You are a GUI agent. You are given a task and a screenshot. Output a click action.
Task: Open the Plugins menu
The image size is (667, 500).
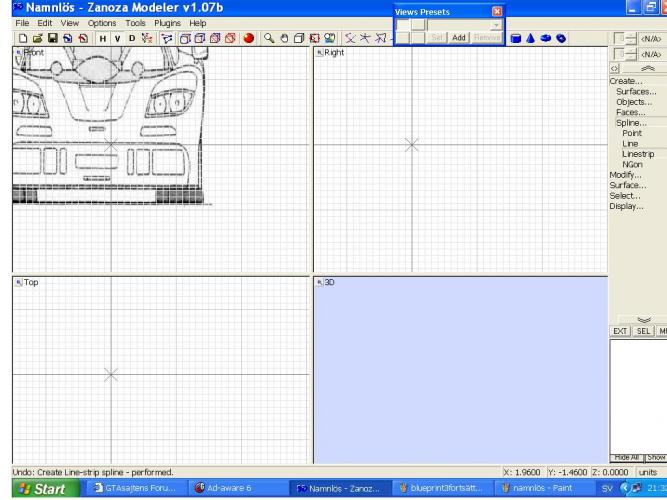[168, 22]
